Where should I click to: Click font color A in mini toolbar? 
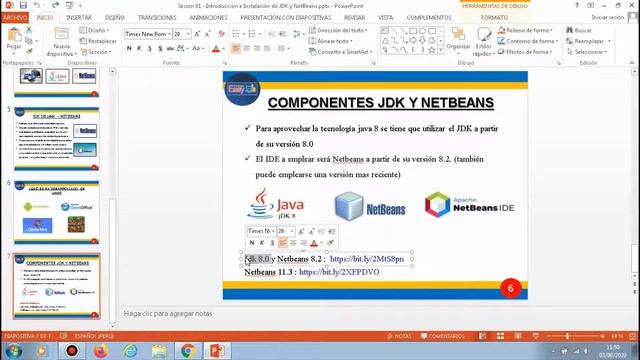coord(313,243)
